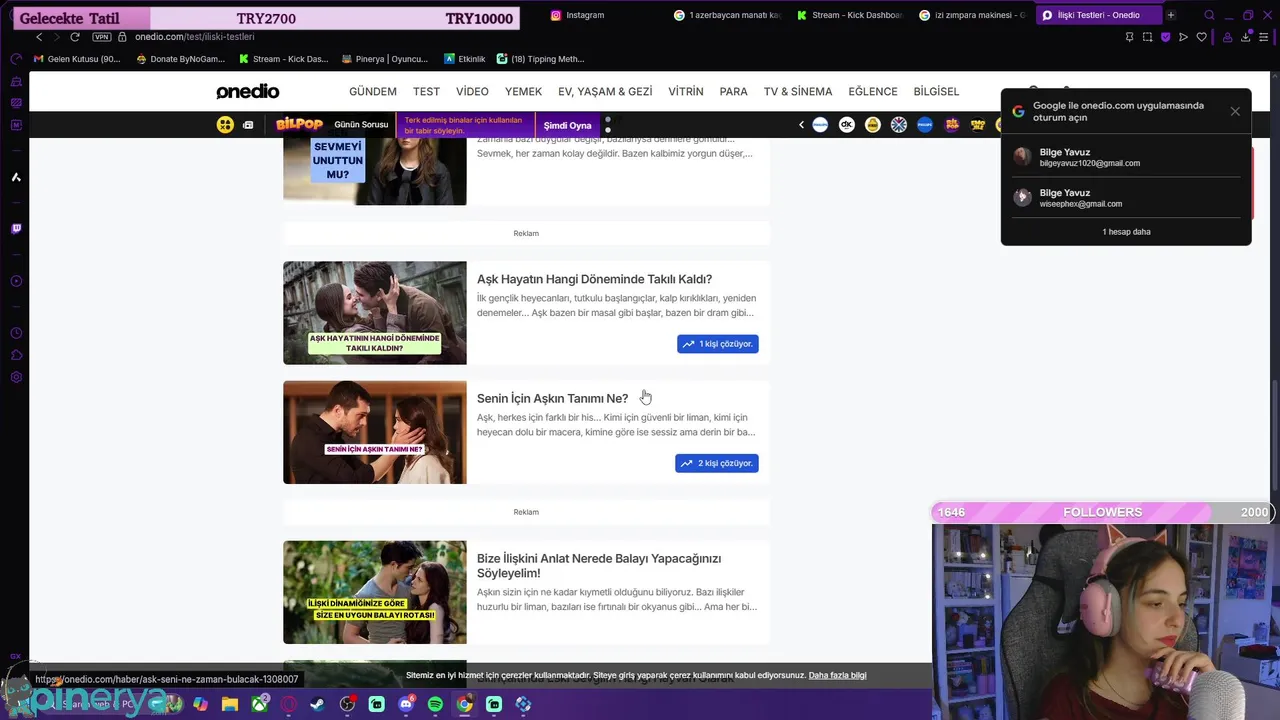Open Gelen Kutusu bookmark

pos(77,59)
